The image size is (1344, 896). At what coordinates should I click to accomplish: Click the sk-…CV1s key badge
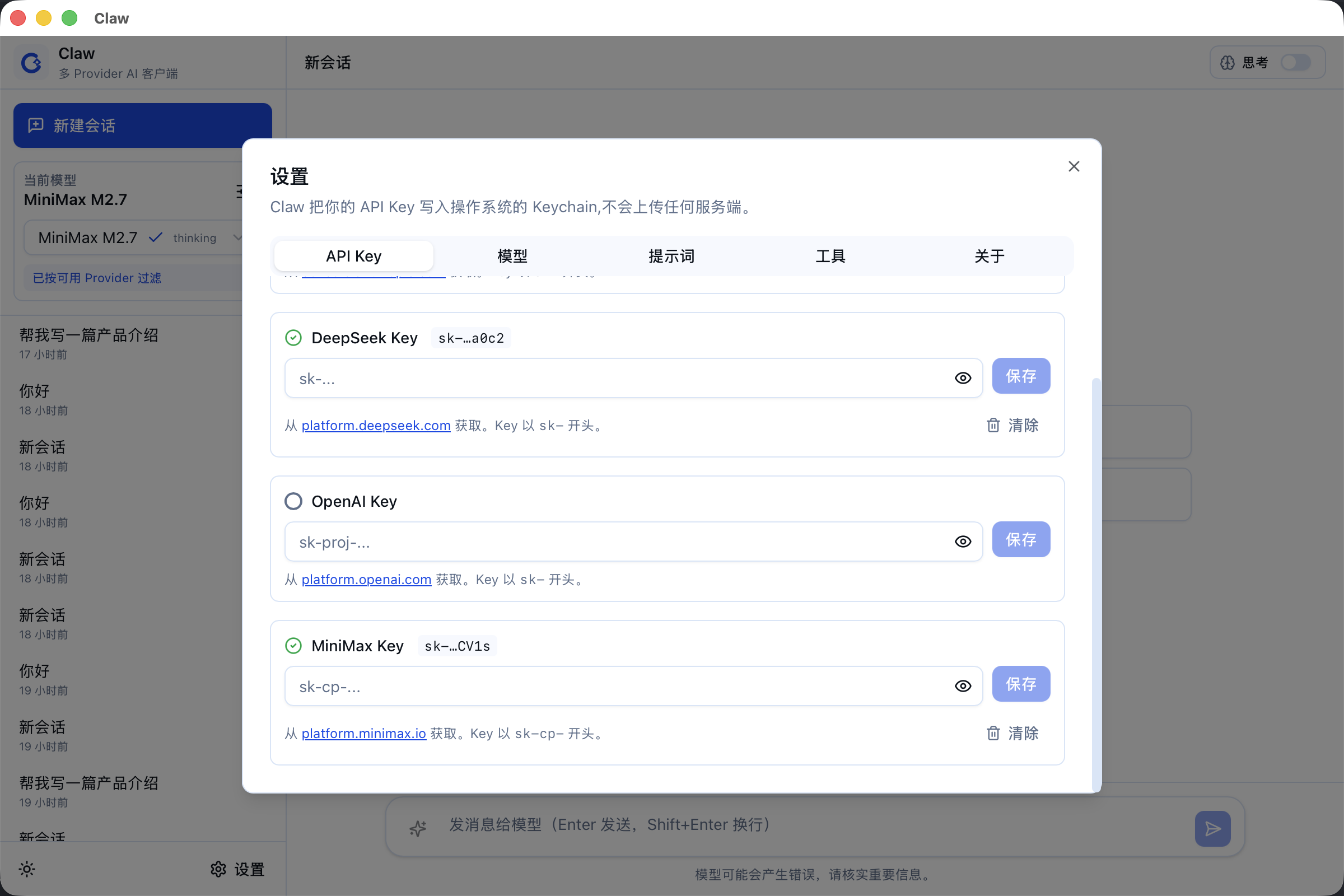pos(457,646)
